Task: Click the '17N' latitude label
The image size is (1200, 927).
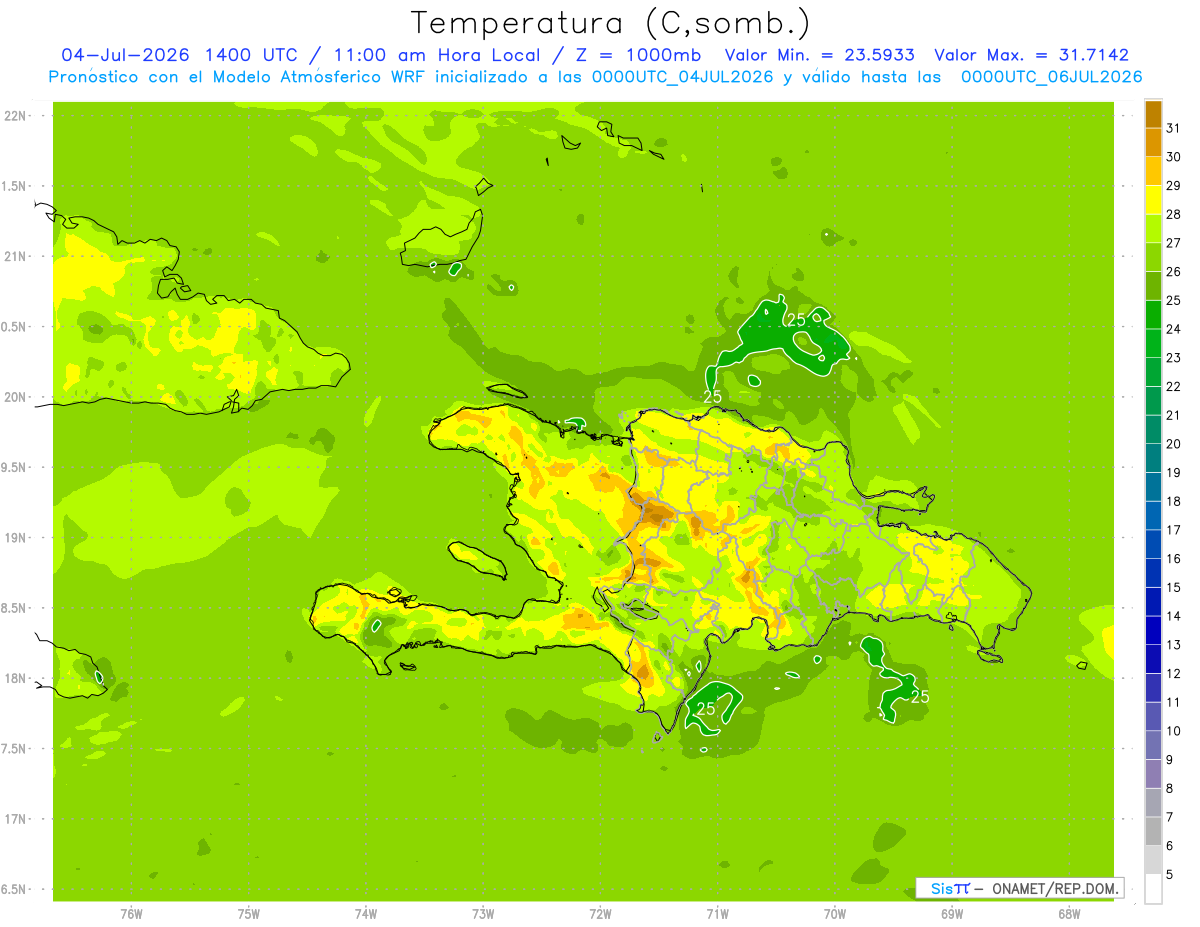Action: click(x=17, y=819)
